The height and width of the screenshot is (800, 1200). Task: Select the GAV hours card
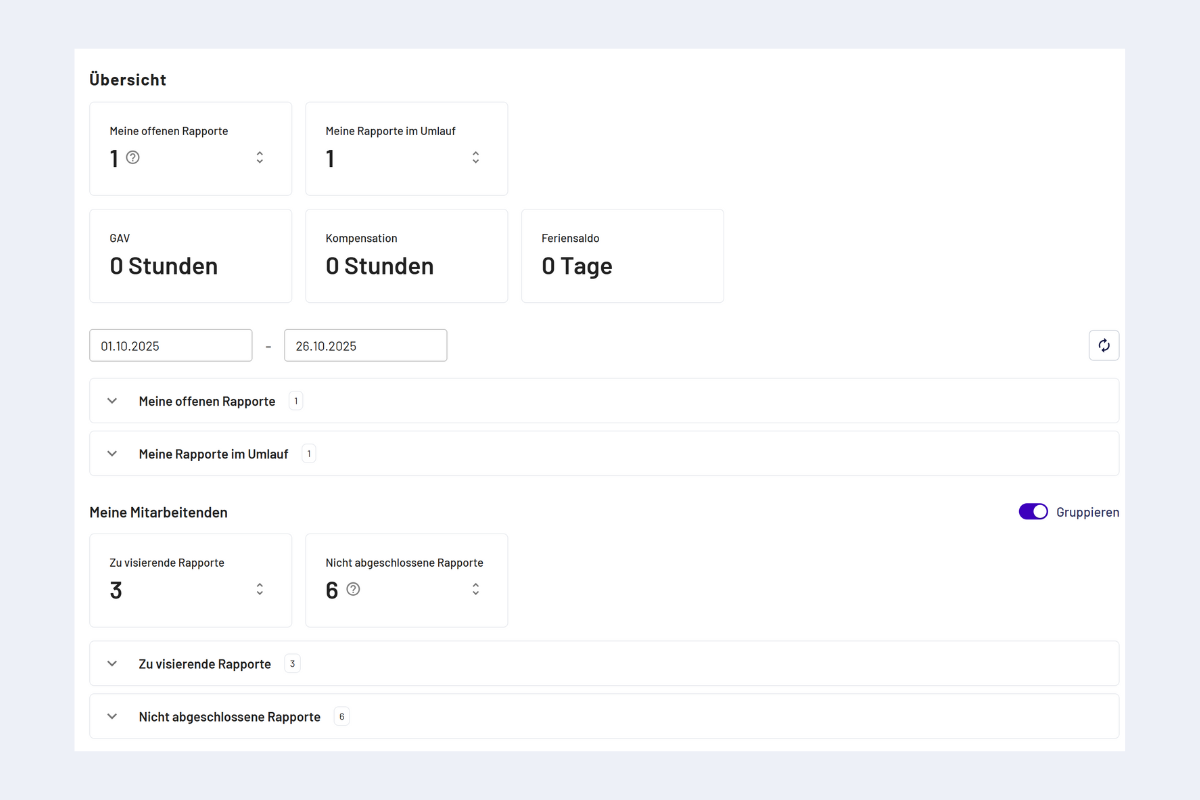pyautogui.click(x=190, y=256)
